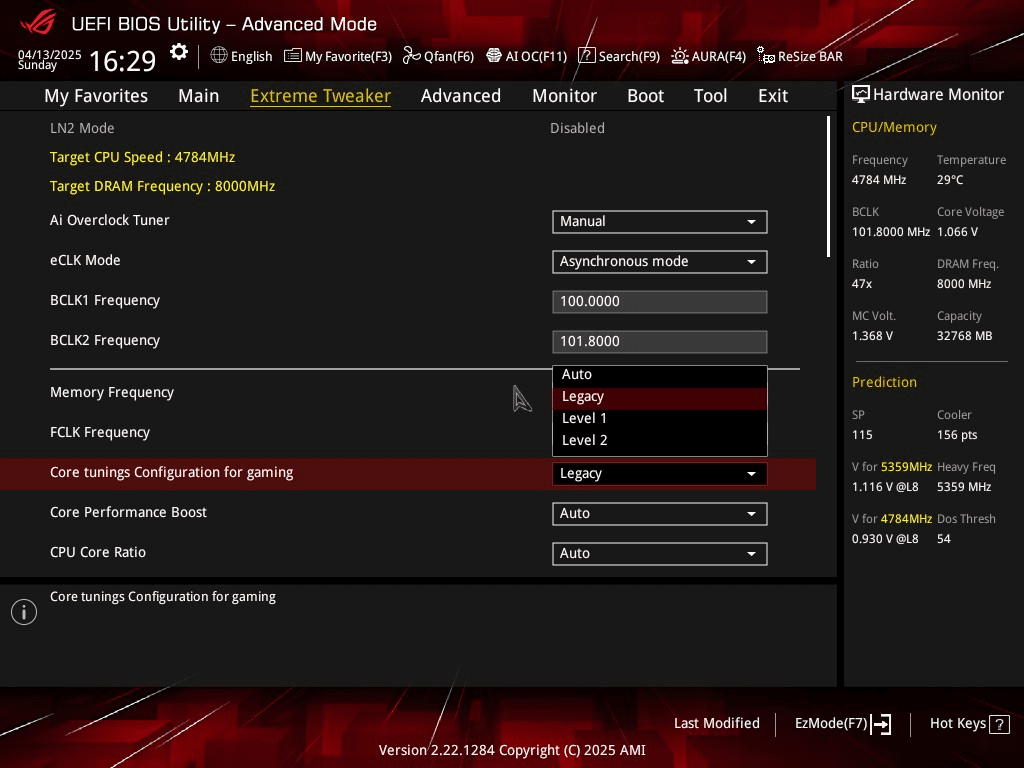Switch to Main tab

click(x=199, y=95)
